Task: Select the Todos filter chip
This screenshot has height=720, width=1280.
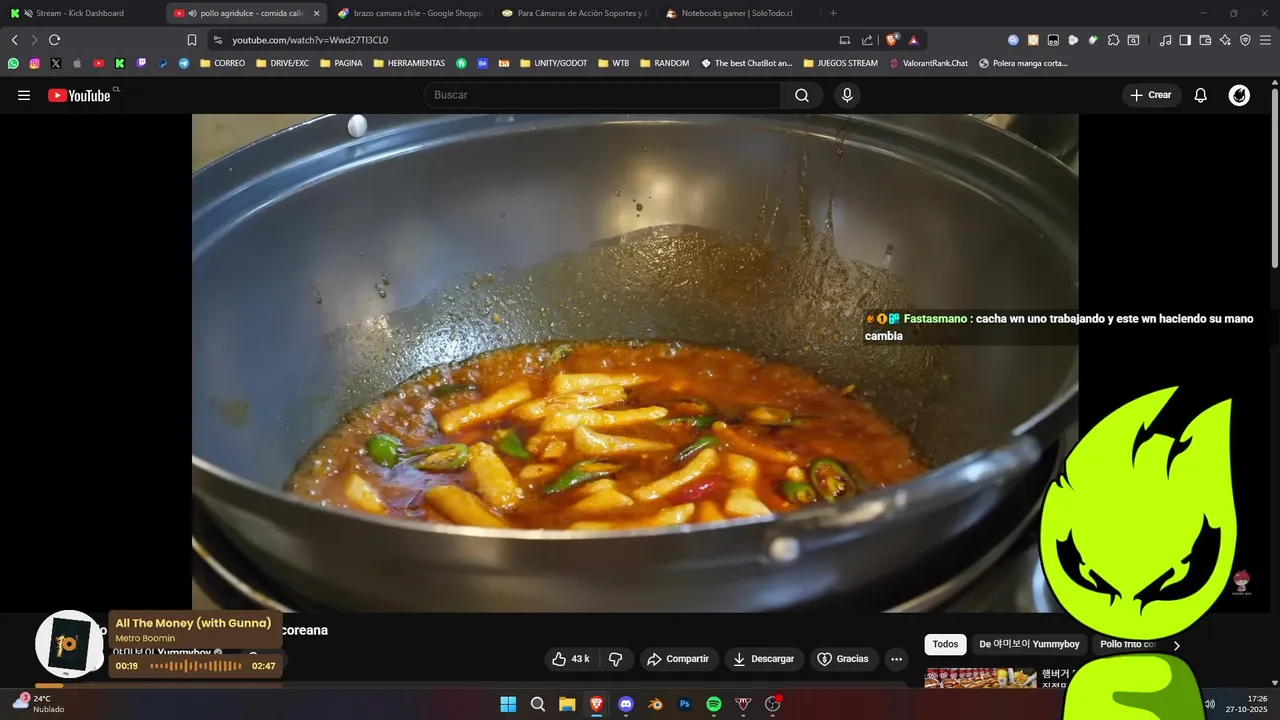Action: 945,644
